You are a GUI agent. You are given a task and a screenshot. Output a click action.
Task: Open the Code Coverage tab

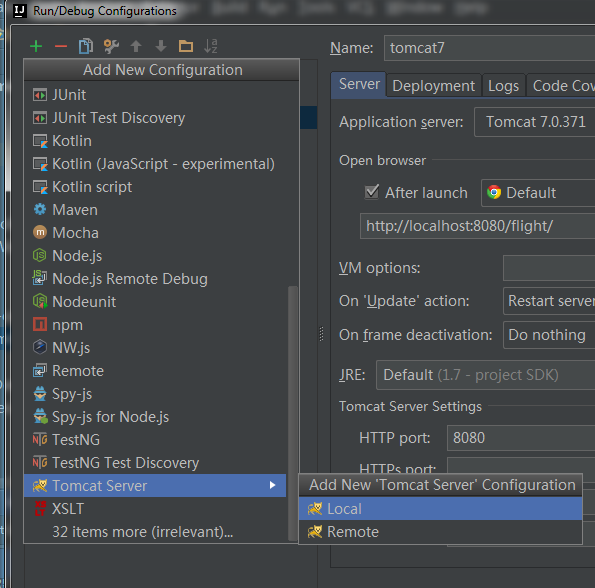click(x=561, y=86)
